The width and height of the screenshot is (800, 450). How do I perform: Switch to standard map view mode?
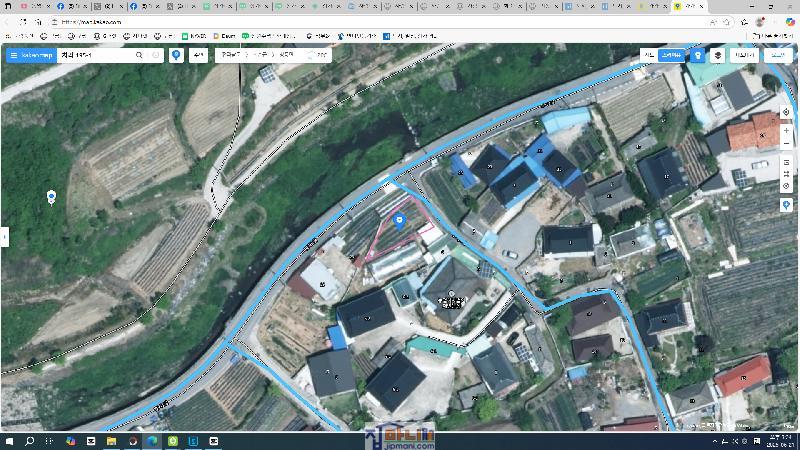pos(649,56)
